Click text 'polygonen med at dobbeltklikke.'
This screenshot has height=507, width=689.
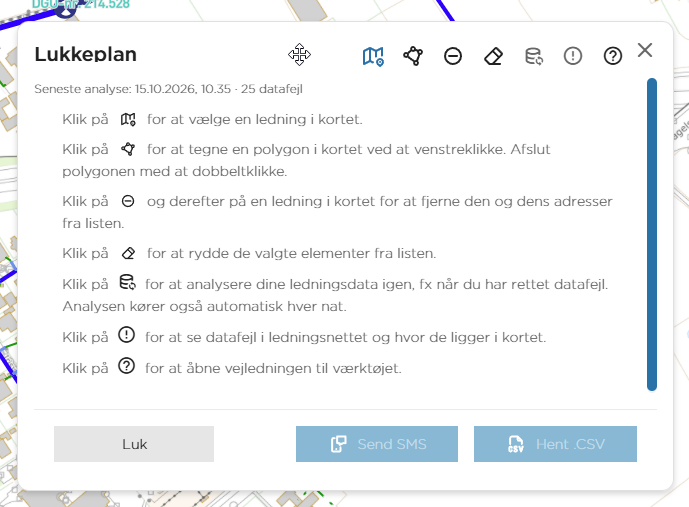[174, 171]
